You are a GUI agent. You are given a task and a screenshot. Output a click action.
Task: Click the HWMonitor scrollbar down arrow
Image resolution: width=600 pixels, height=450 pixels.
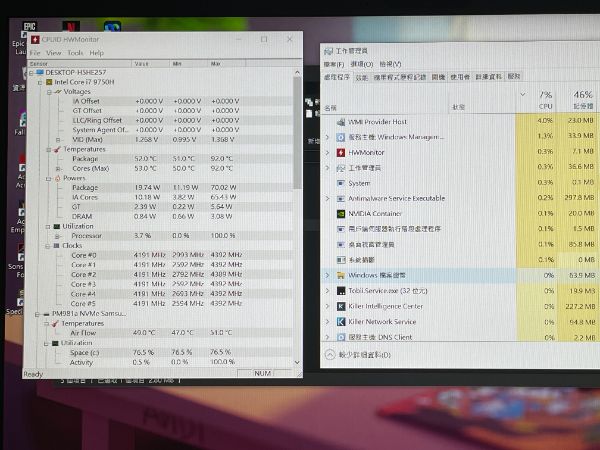pyautogui.click(x=297, y=362)
